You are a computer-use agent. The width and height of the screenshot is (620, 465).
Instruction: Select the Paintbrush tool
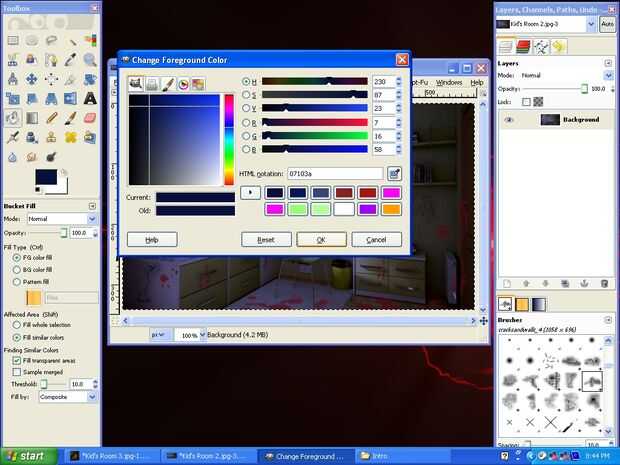click(71, 117)
